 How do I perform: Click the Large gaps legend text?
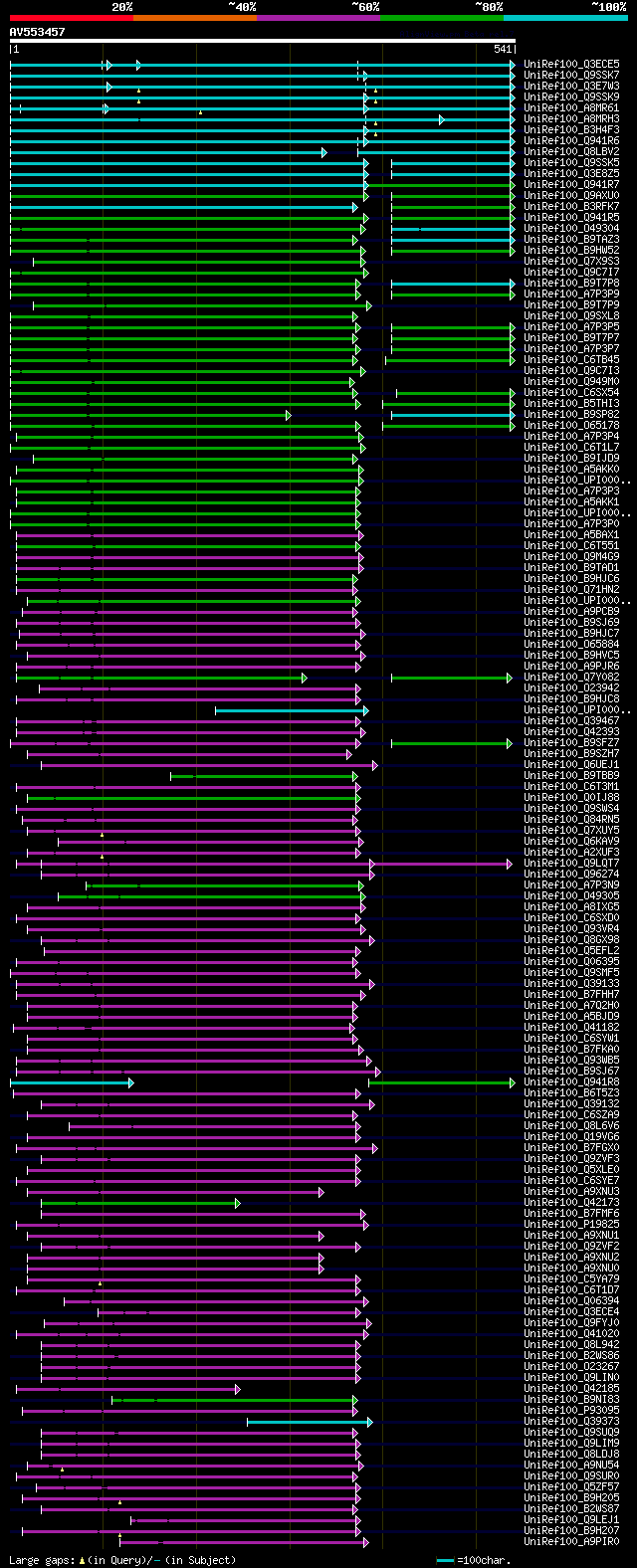(x=122, y=1560)
